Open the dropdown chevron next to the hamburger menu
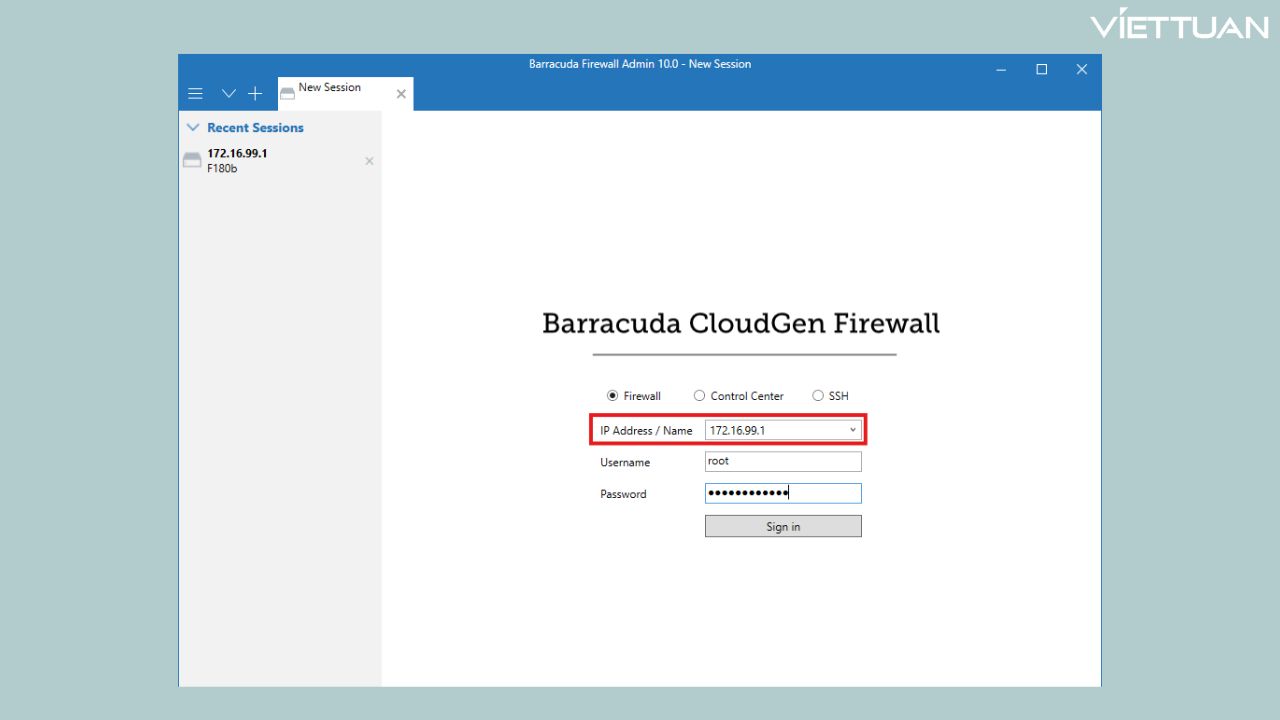This screenshot has width=1280, height=720. click(228, 93)
